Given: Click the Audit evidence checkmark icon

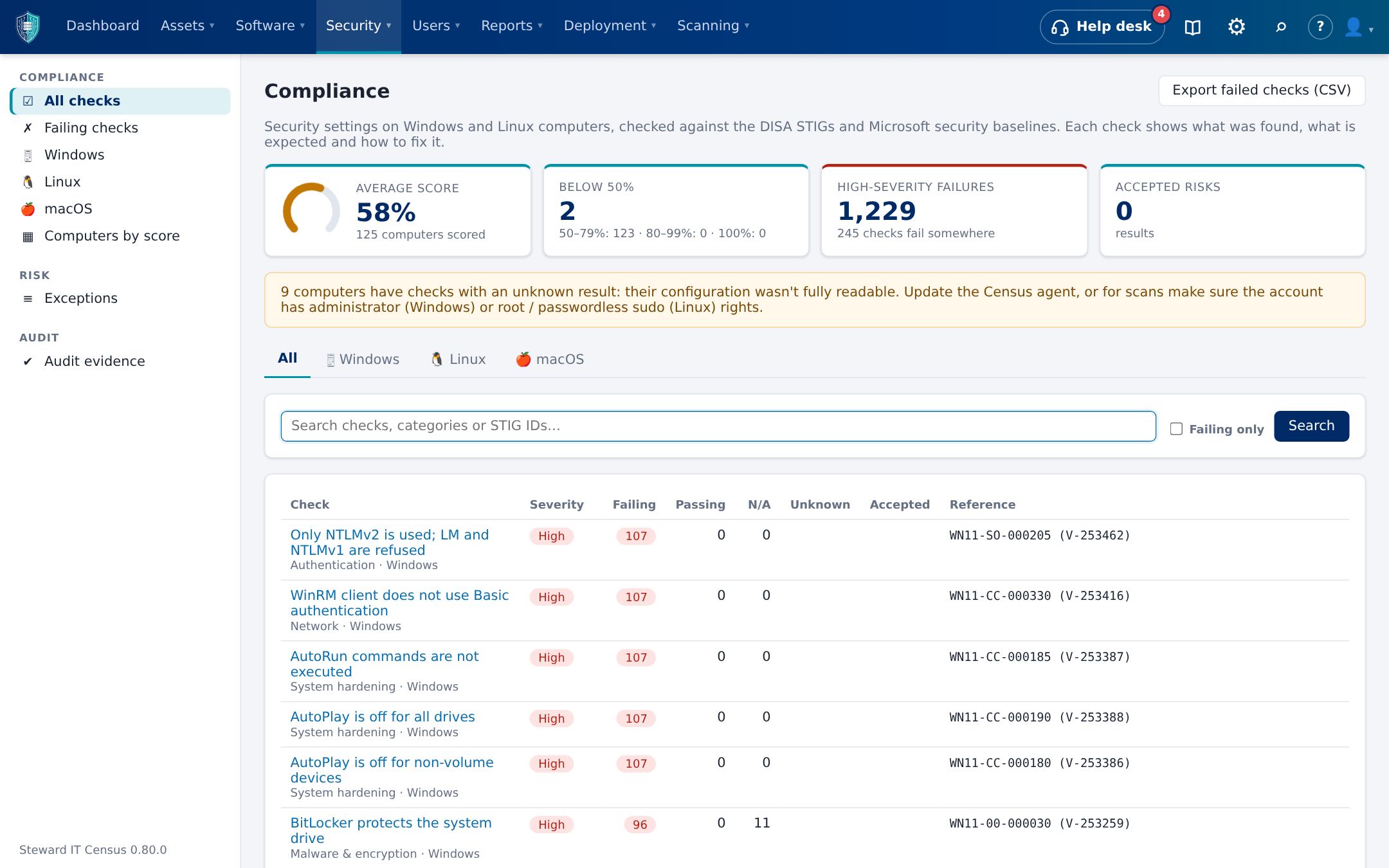Looking at the screenshot, I should coord(28,361).
